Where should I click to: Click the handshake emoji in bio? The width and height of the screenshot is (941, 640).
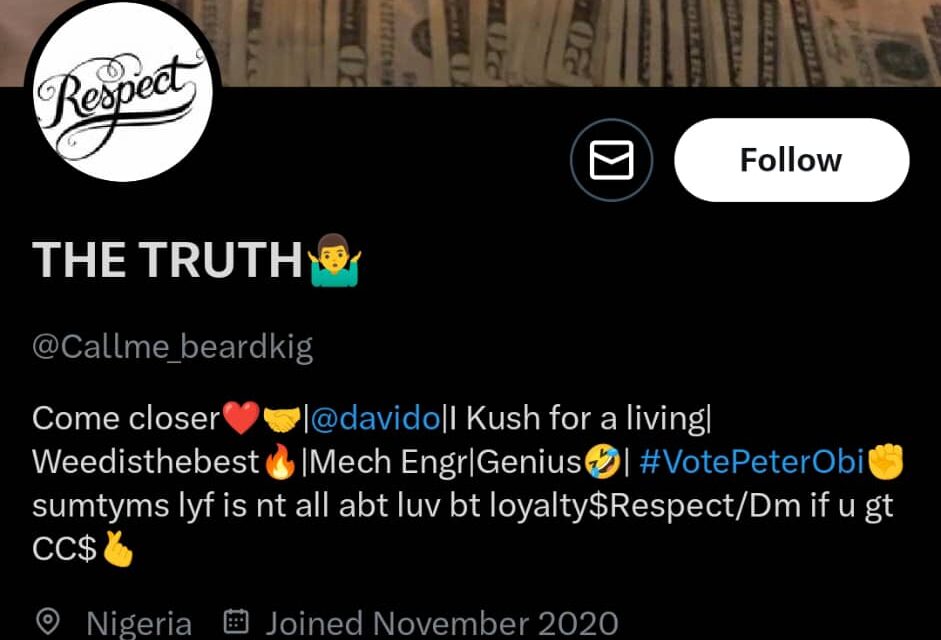pos(282,419)
